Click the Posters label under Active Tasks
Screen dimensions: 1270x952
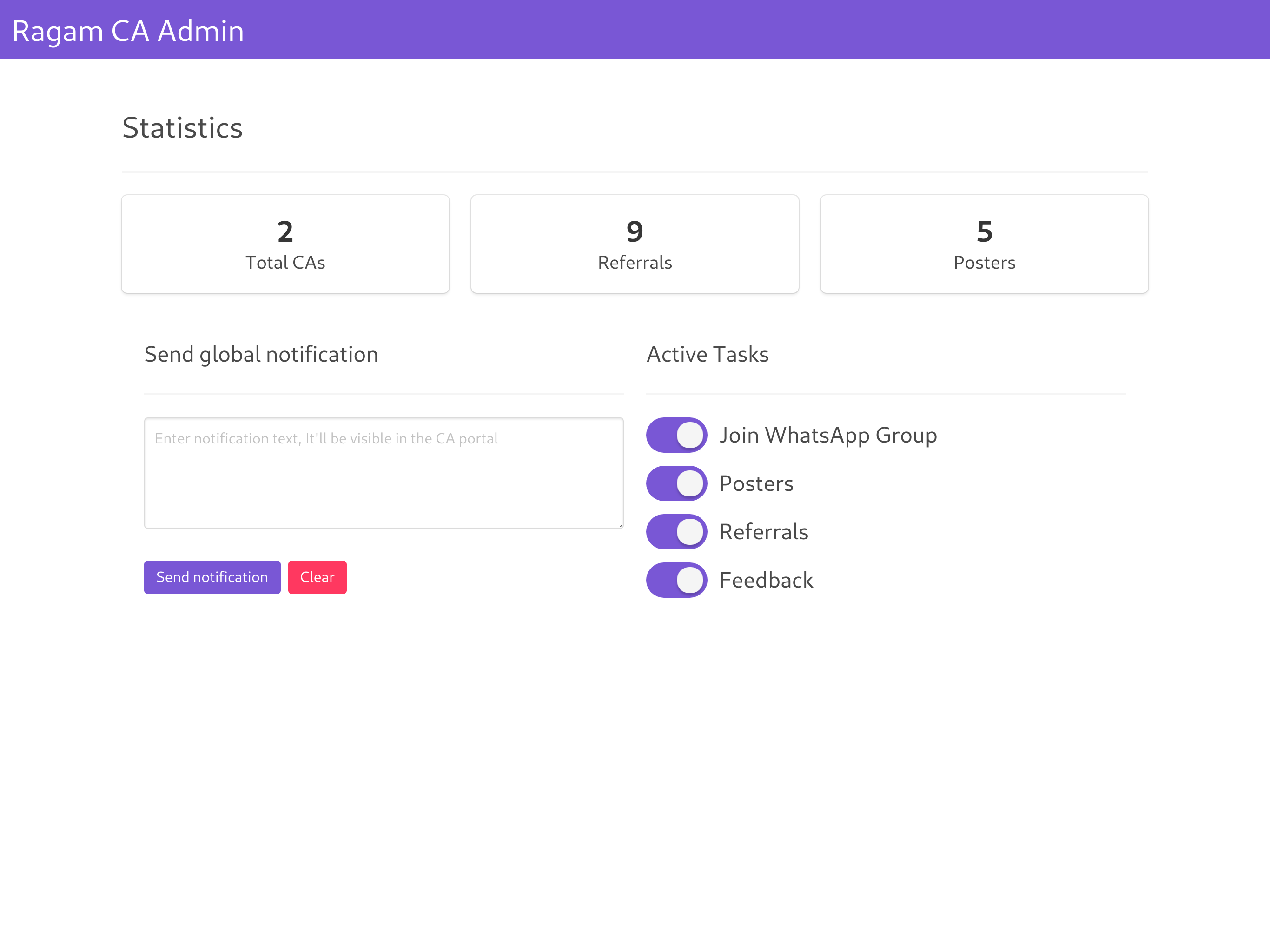tap(756, 483)
